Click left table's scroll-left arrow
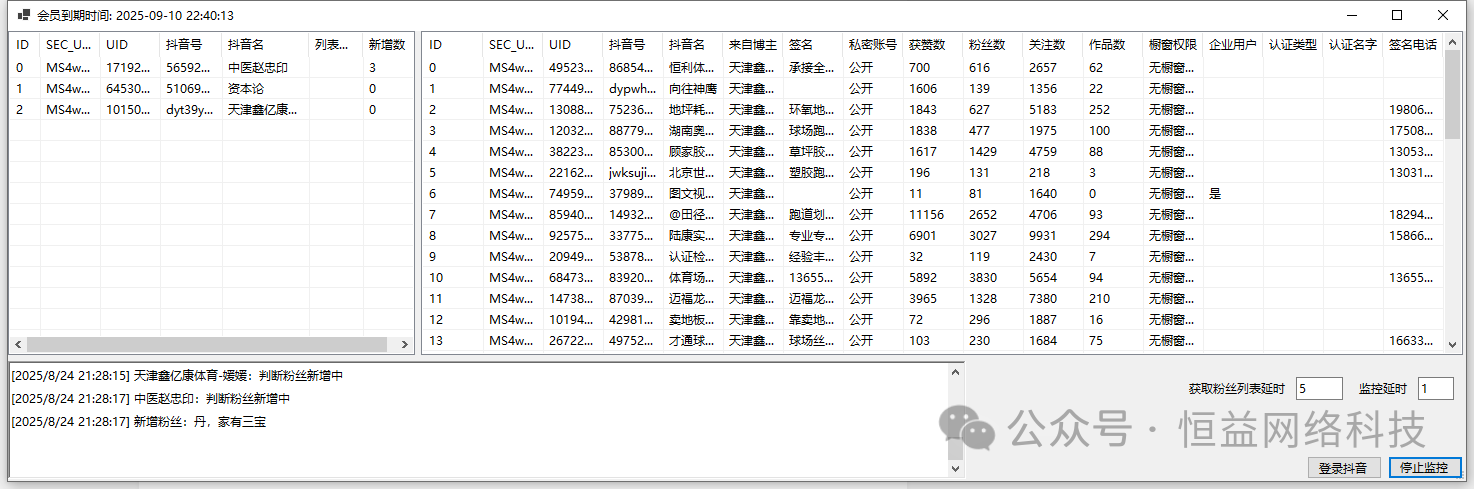Viewport: 1474px width, 489px height. coord(18,344)
